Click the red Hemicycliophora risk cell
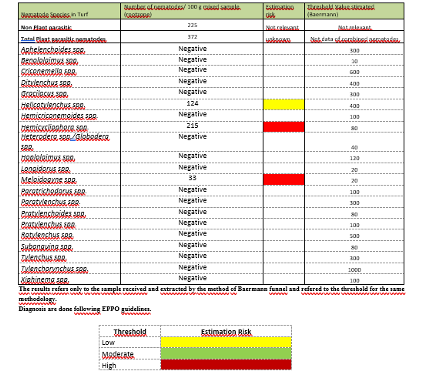 click(x=284, y=127)
